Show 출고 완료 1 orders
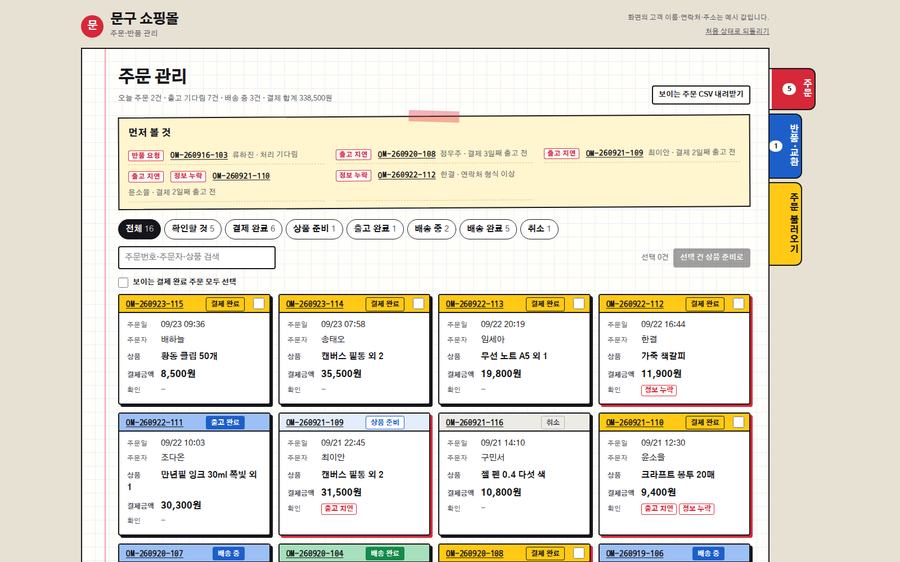Viewport: 900px width, 562px height. [x=375, y=228]
